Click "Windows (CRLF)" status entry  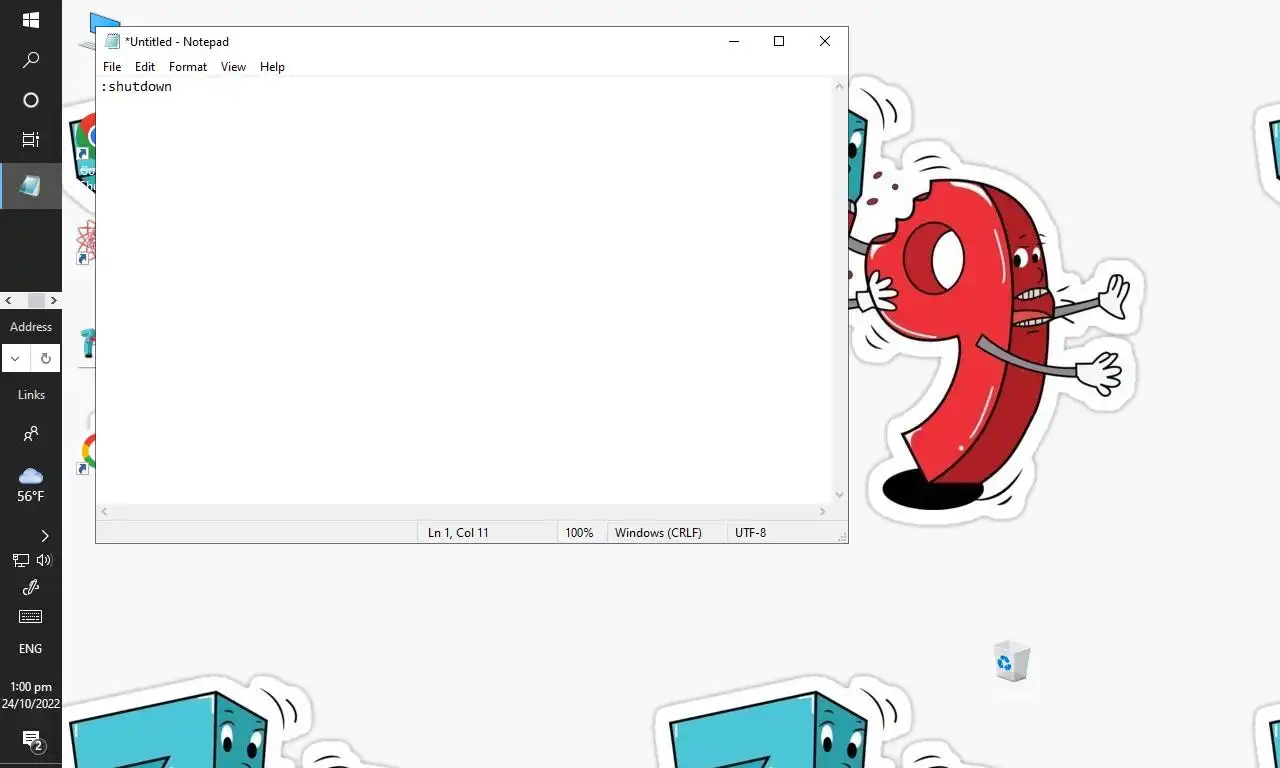(658, 533)
